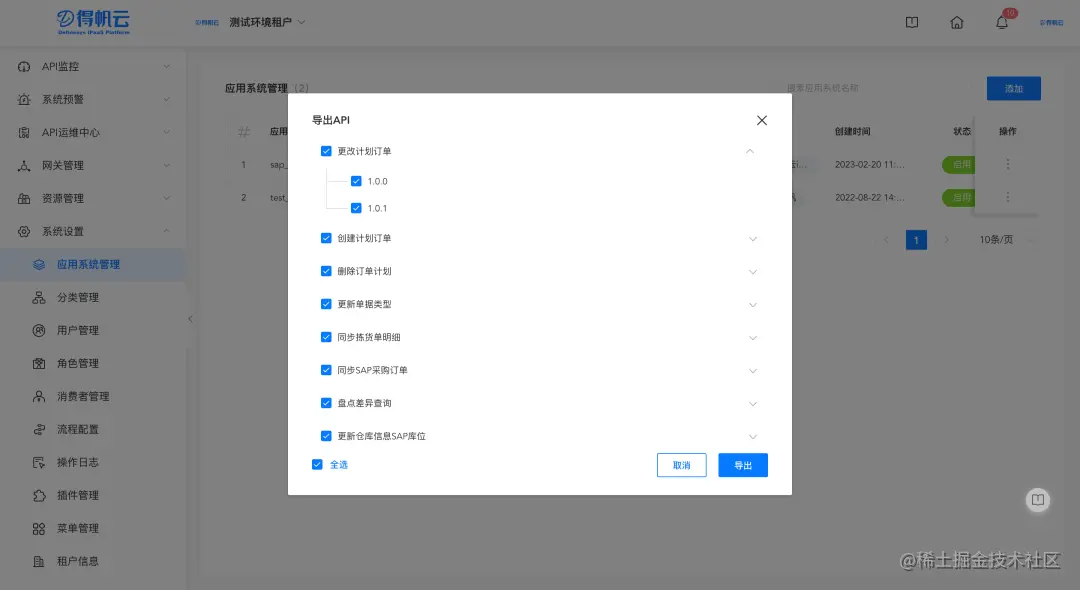Toggle the 全选 select-all checkbox
1080x590 pixels.
point(318,465)
